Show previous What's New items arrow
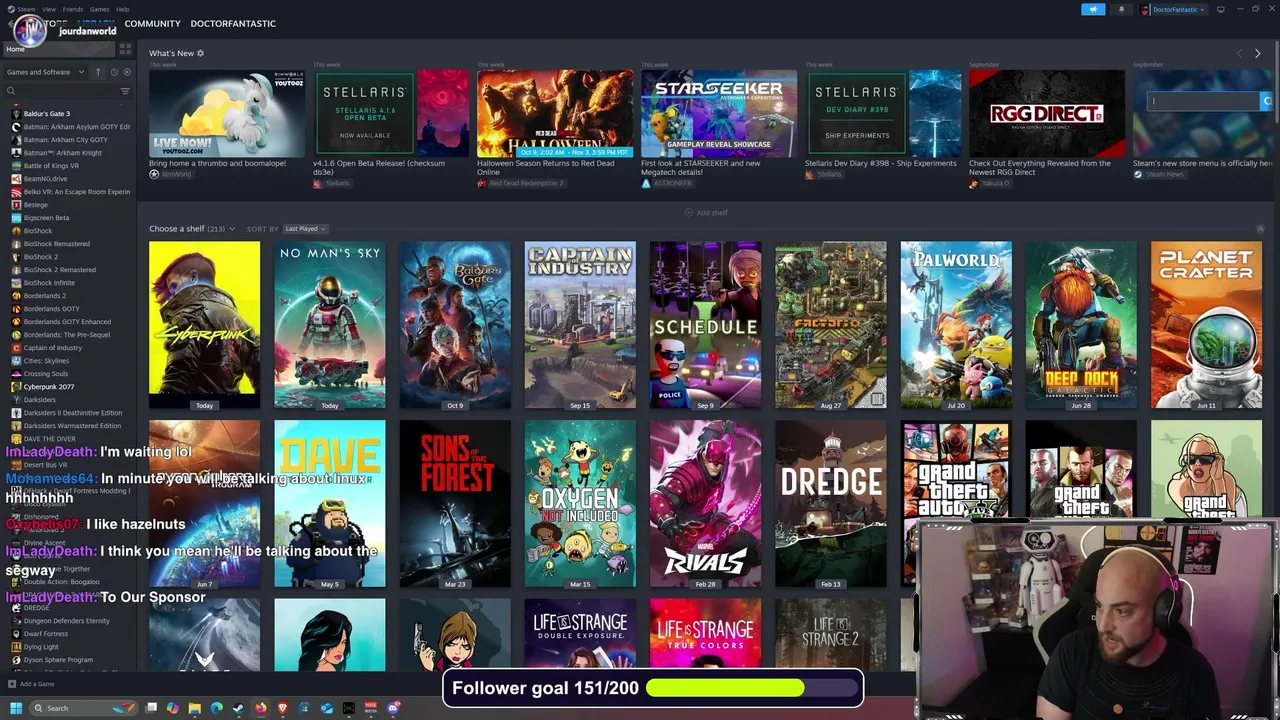This screenshot has width=1280, height=720. point(1239,53)
